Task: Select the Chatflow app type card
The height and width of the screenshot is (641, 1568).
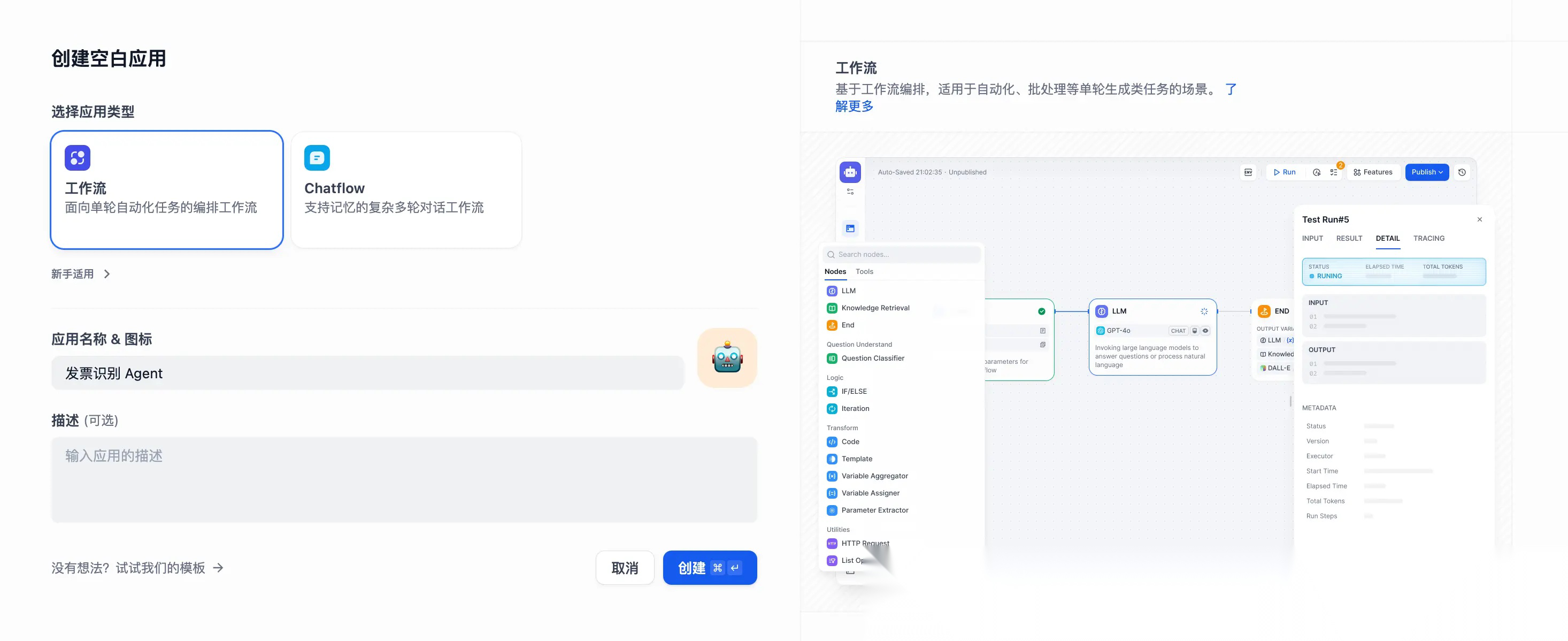Action: point(406,189)
